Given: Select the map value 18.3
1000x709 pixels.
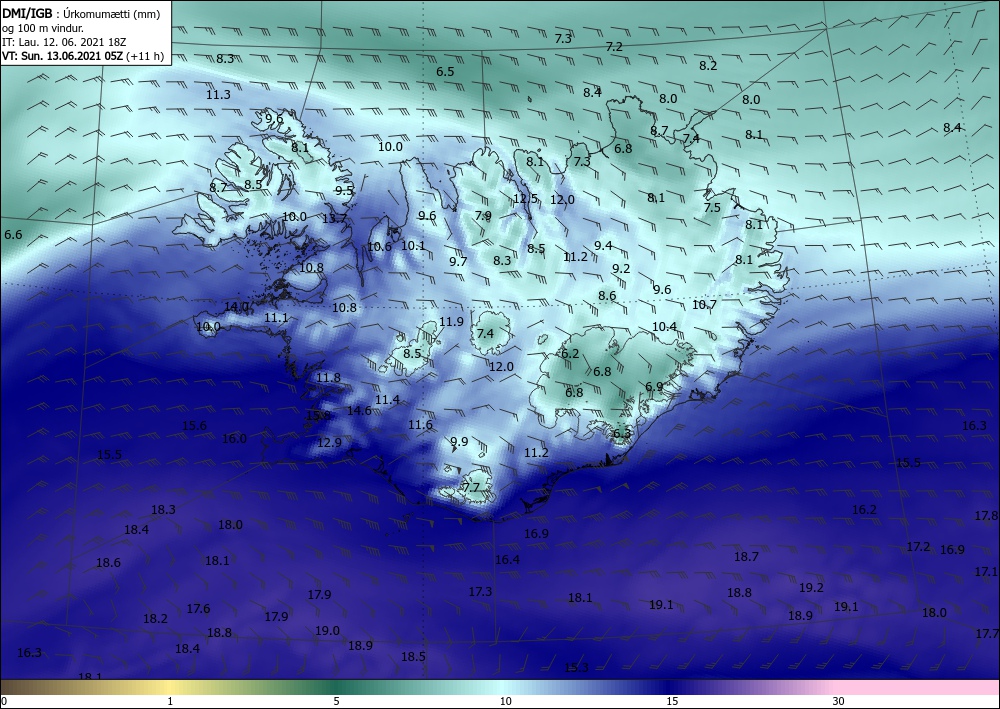Looking at the screenshot, I should pos(163,510).
